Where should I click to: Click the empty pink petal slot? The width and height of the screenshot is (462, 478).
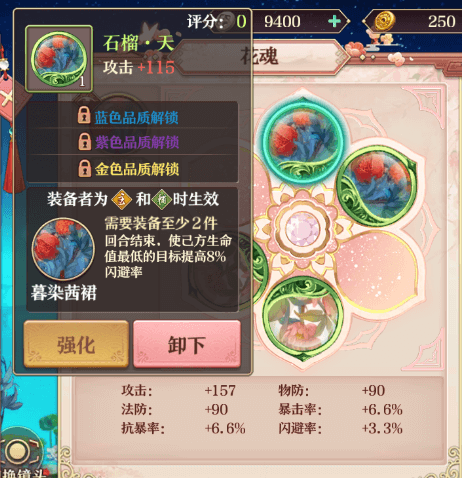376,272
